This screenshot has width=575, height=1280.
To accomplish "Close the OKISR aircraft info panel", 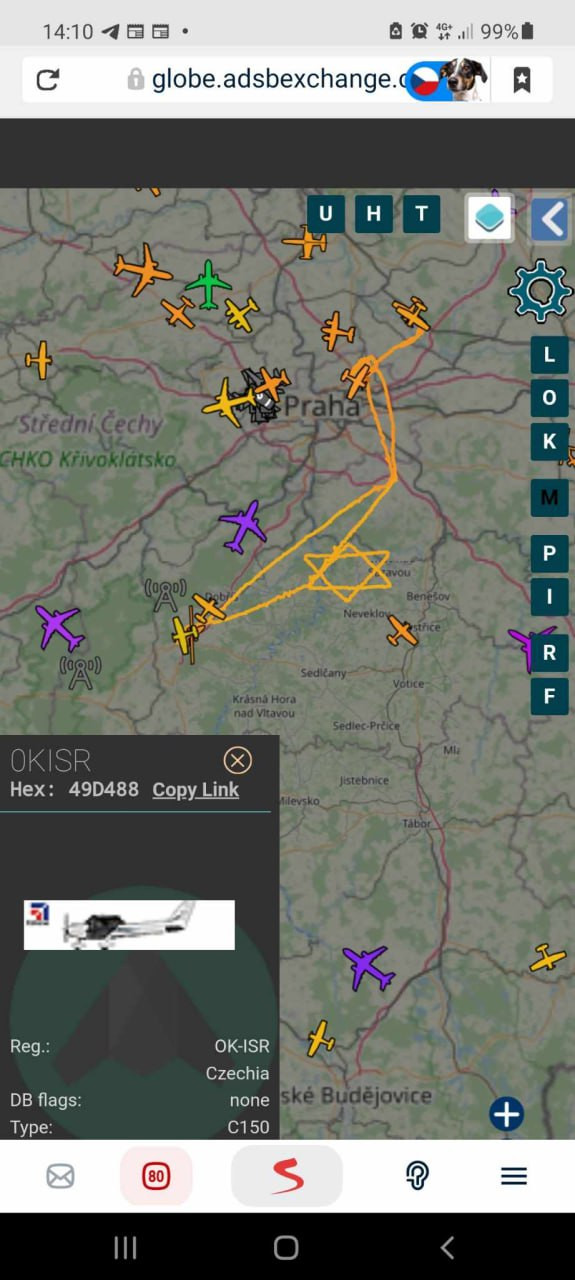I will tap(237, 761).
